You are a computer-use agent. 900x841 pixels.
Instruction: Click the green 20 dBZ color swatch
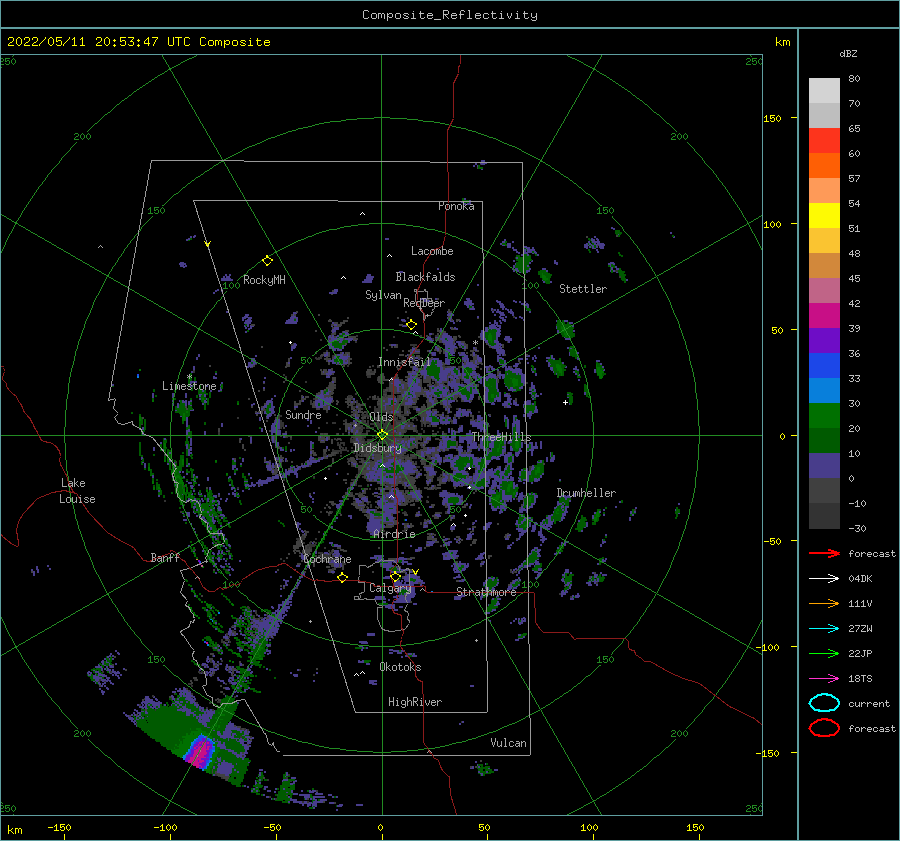point(824,416)
